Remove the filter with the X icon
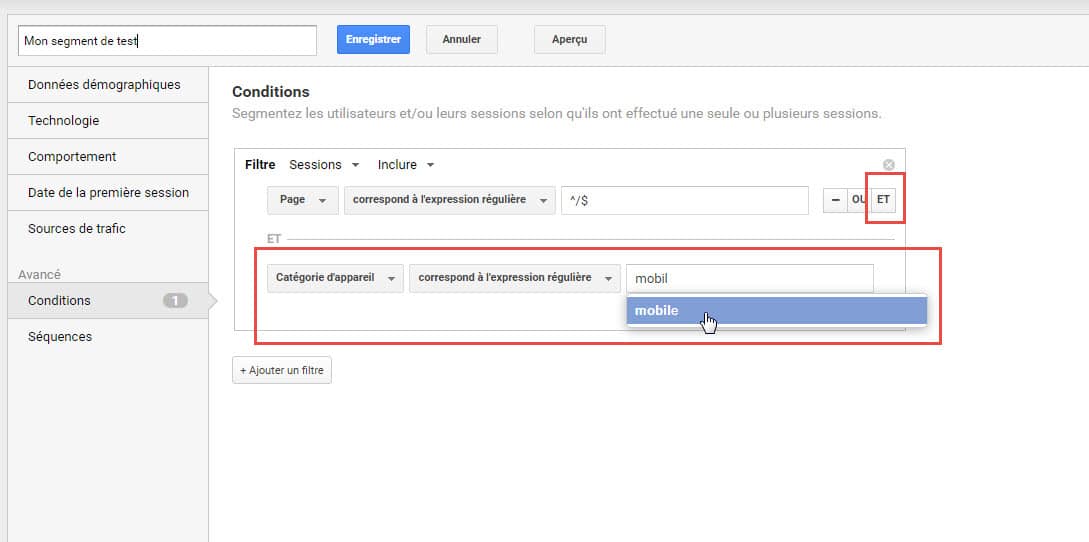Viewport: 1089px width, 542px height. (x=888, y=165)
